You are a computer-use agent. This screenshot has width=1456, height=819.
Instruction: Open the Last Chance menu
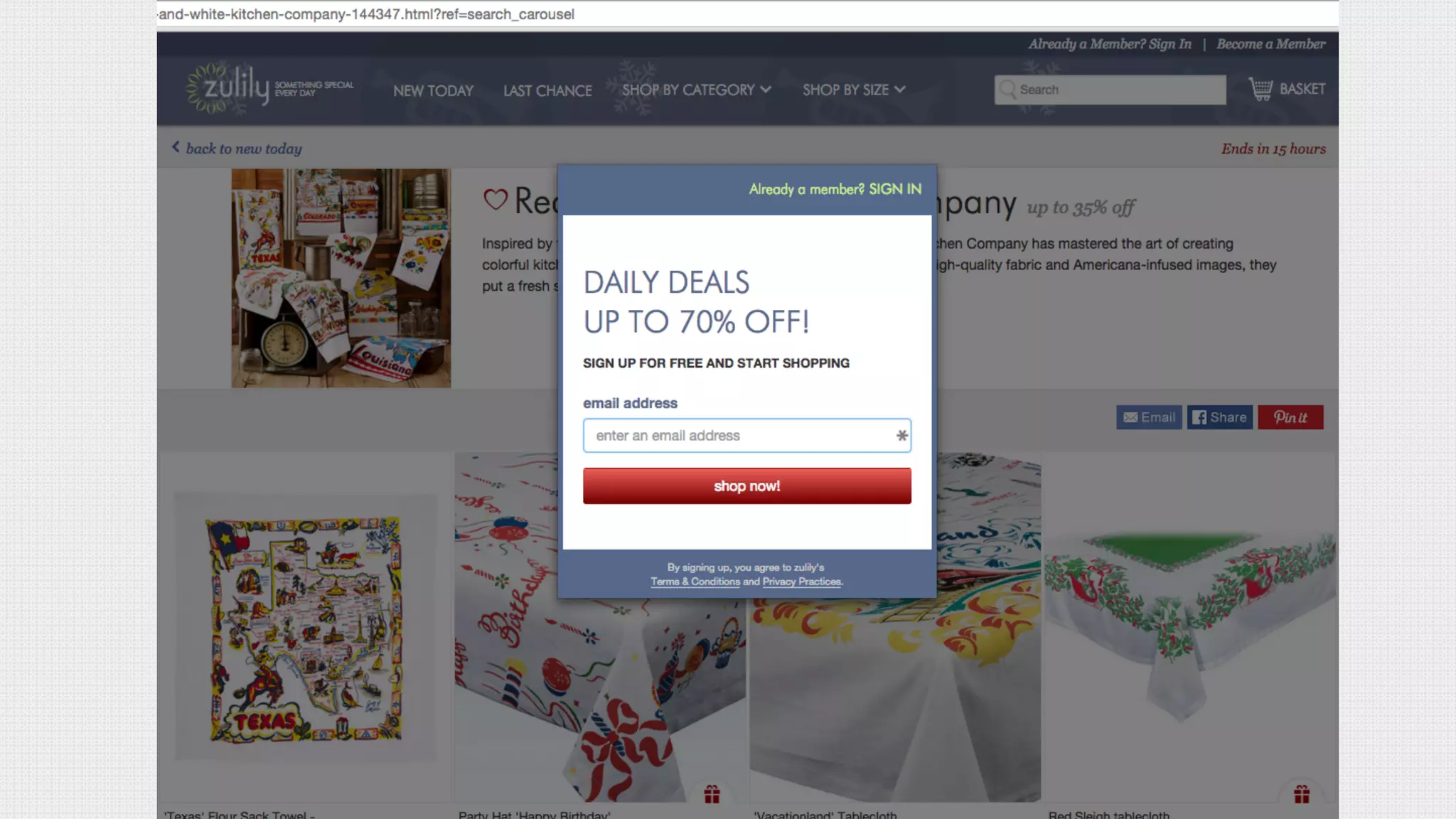547,90
